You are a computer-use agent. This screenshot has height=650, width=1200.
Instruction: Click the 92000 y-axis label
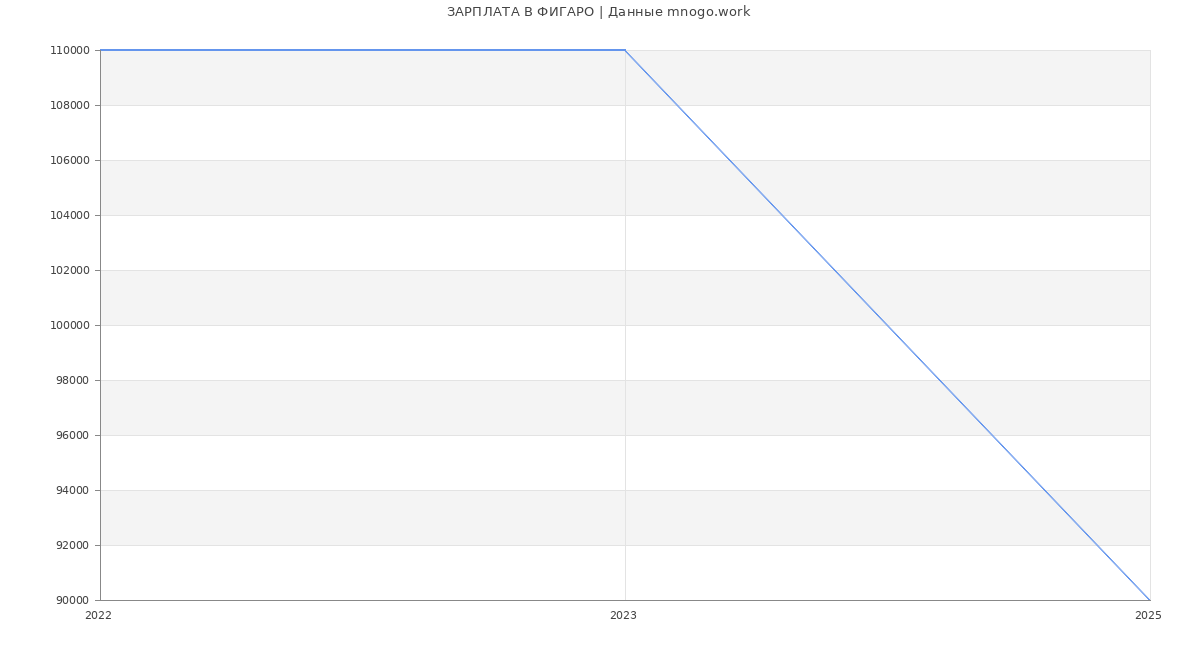click(x=73, y=546)
